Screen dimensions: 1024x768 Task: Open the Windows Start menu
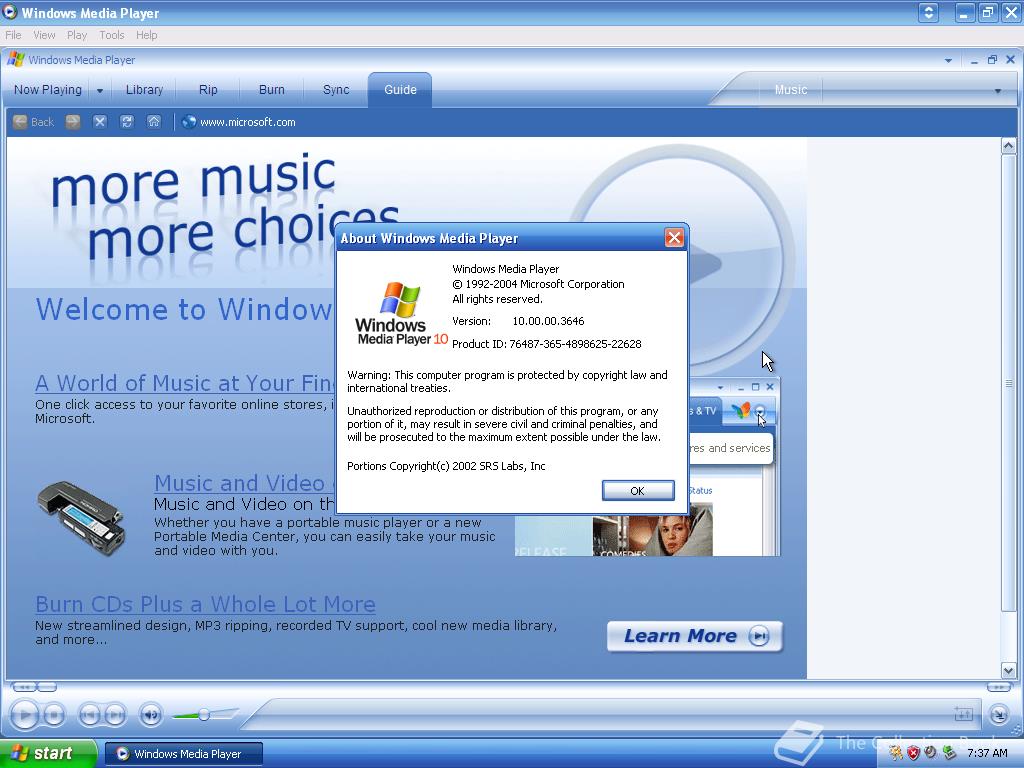(48, 754)
